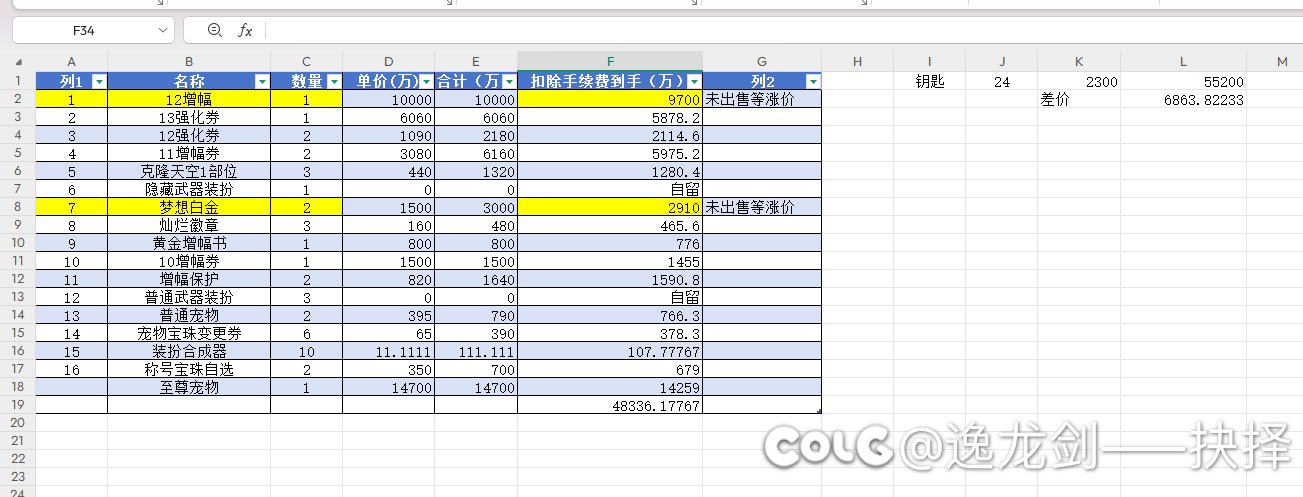The width and height of the screenshot is (1303, 497).
Task: Select the 未出售等涨价 cell in row 8
Action: click(762, 207)
